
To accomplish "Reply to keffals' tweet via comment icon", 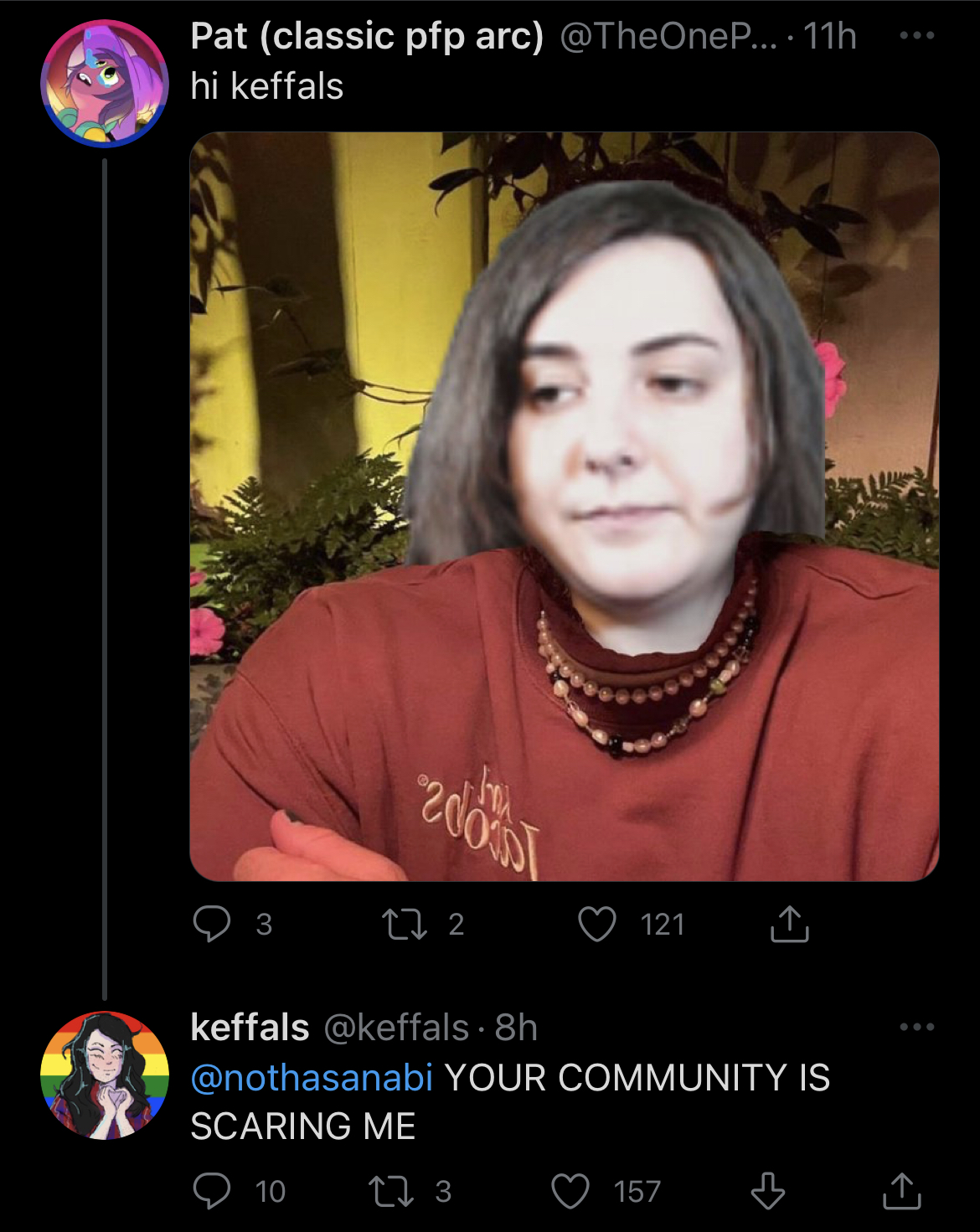I will pyautogui.click(x=211, y=1191).
